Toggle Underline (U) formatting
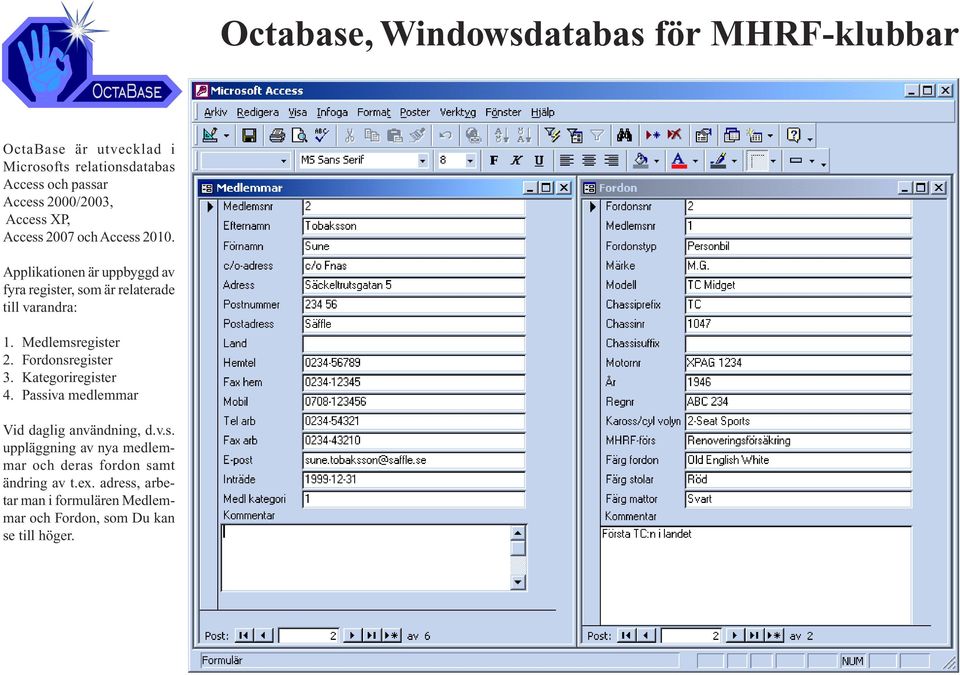This screenshot has height=675, width=960. pyautogui.click(x=539, y=160)
